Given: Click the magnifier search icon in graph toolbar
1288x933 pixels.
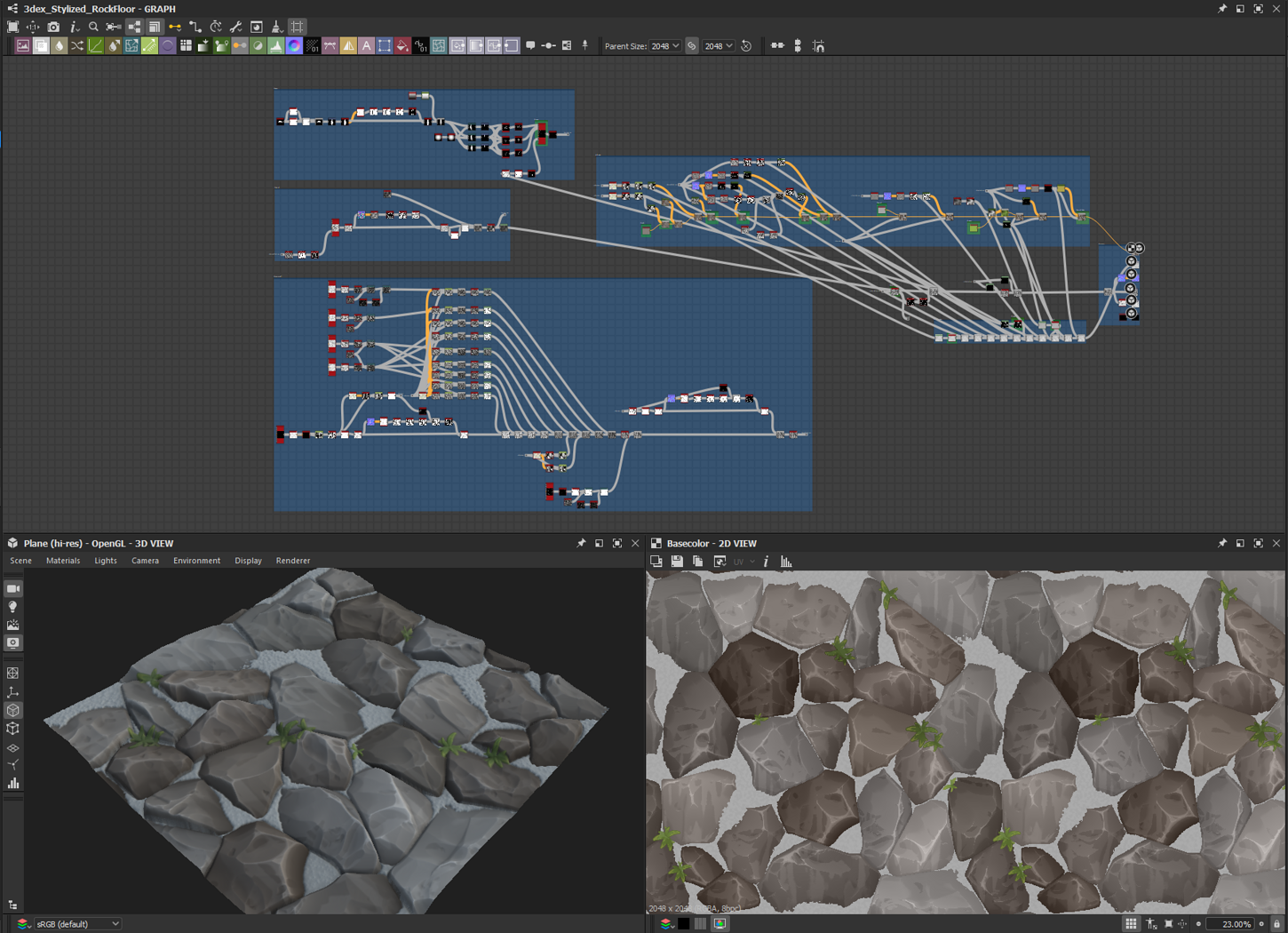Looking at the screenshot, I should coord(93,28).
